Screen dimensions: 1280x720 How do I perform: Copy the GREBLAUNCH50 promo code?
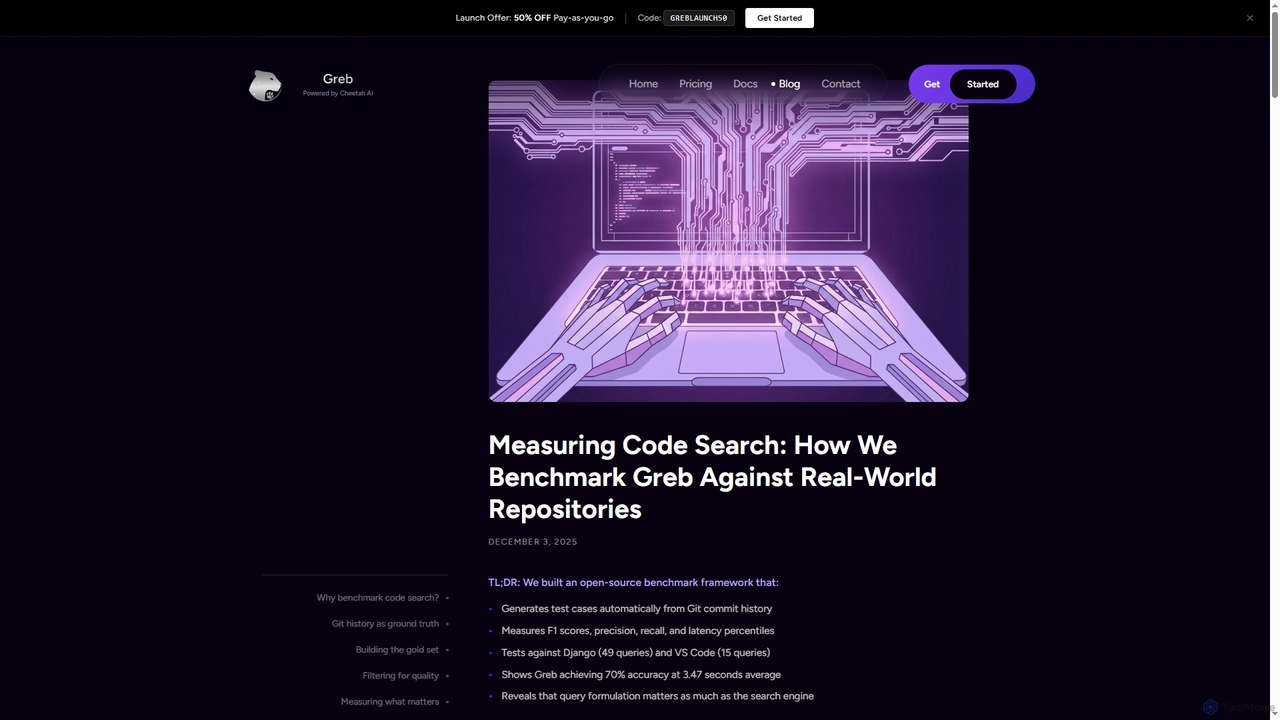(x=699, y=18)
